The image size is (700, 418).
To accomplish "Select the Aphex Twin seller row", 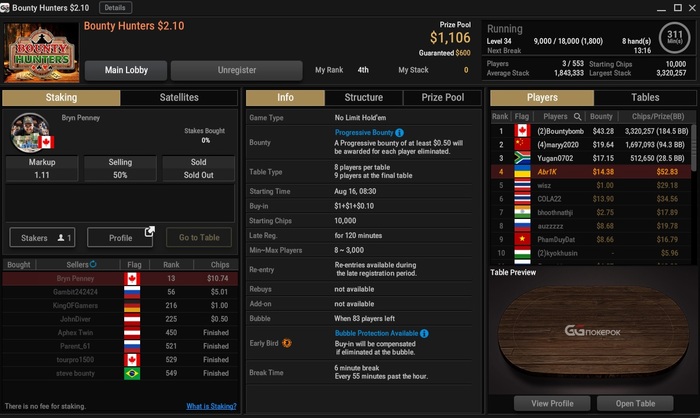I will (x=120, y=333).
